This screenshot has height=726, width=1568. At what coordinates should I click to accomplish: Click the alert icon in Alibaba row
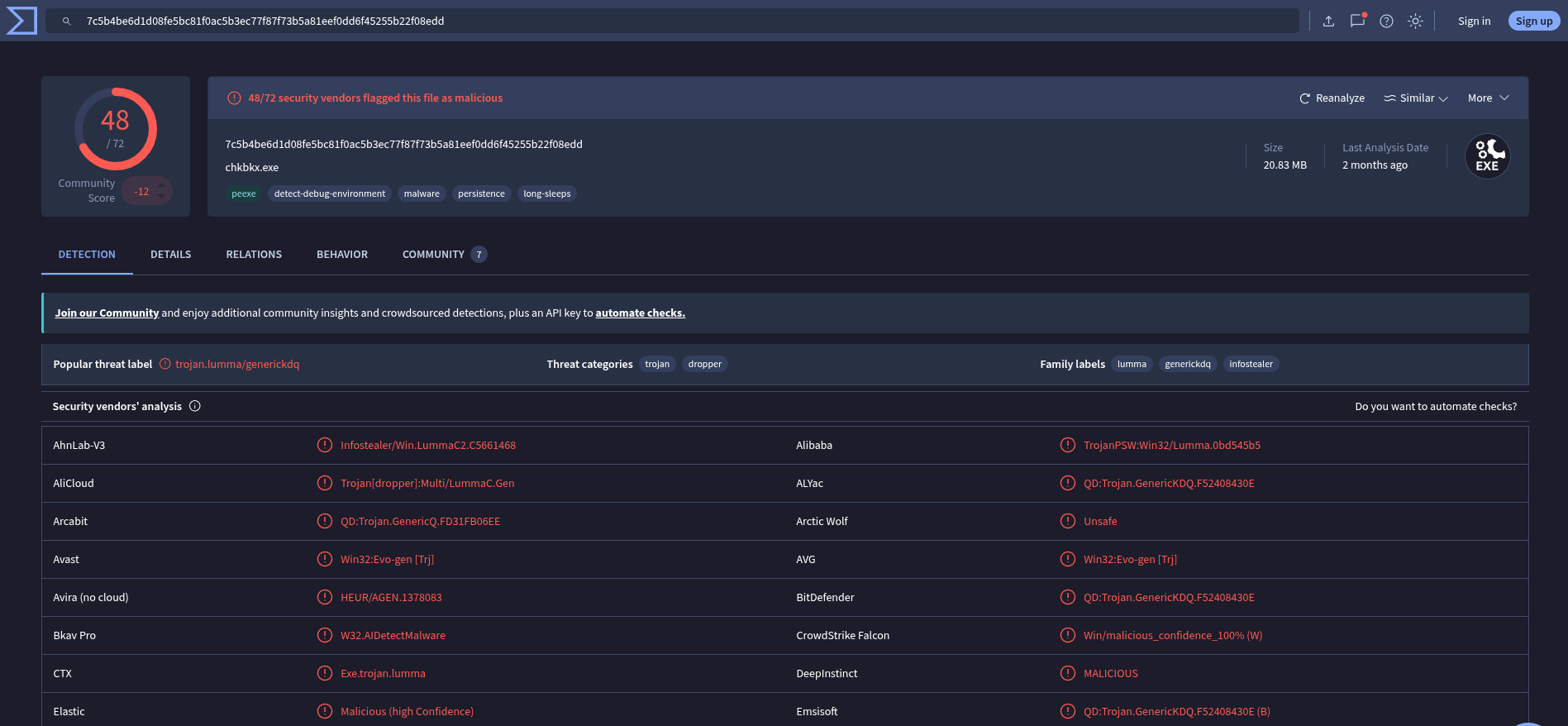pos(1068,445)
